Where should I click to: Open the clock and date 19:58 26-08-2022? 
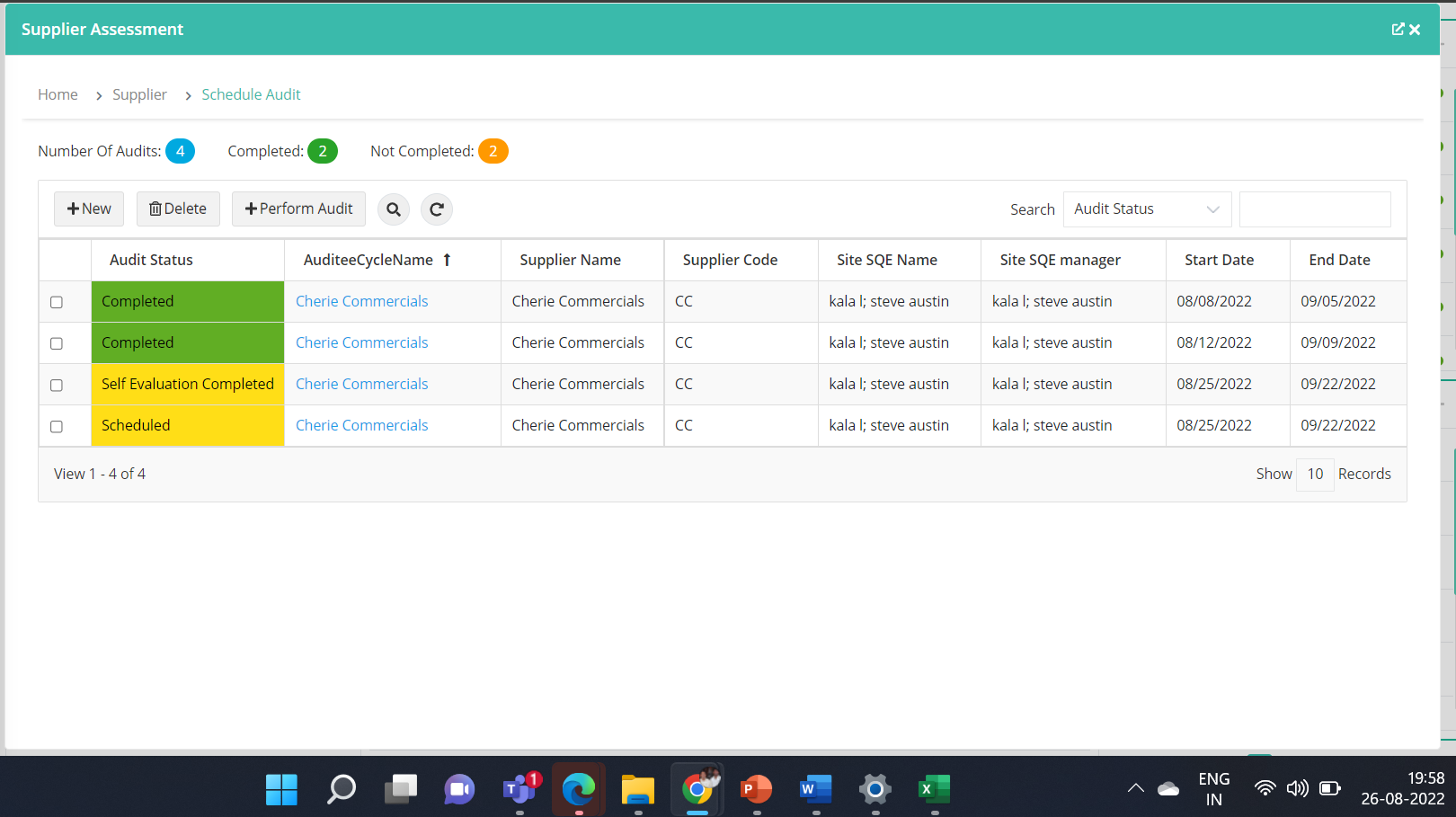coord(1402,788)
